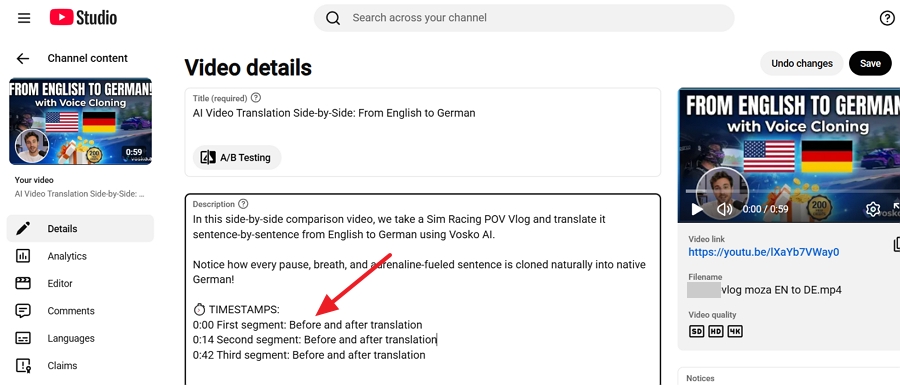Click the filename 'vlog moza EN to DE.mp4'
The height and width of the screenshot is (385, 900).
pyautogui.click(x=781, y=290)
